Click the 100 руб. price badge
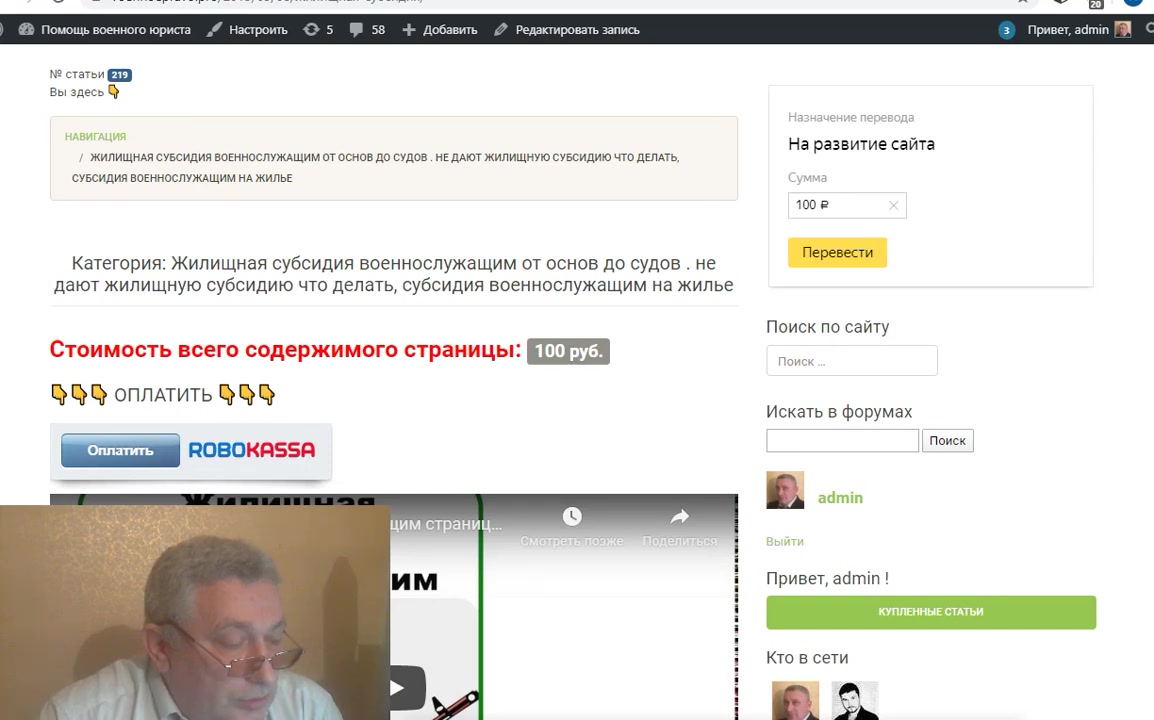Image resolution: width=1154 pixels, height=720 pixels. (568, 351)
